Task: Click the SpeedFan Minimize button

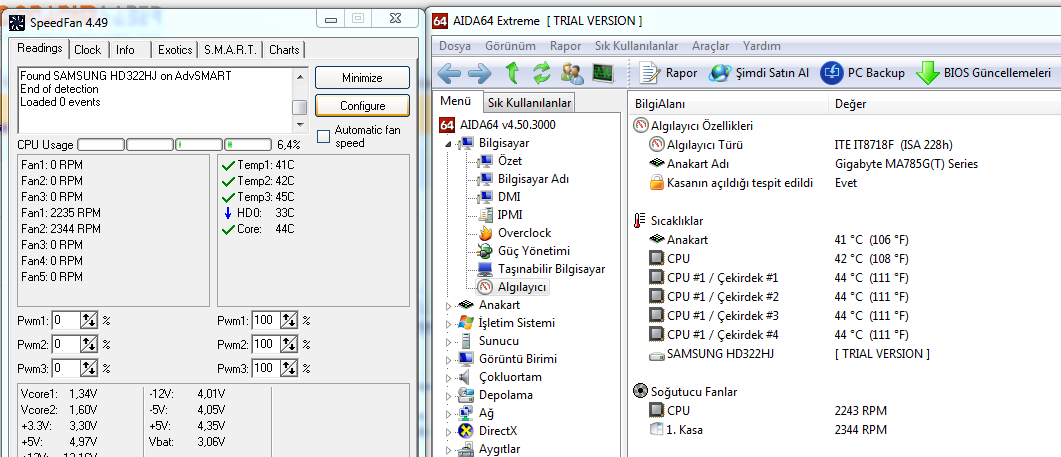Action: (362, 78)
